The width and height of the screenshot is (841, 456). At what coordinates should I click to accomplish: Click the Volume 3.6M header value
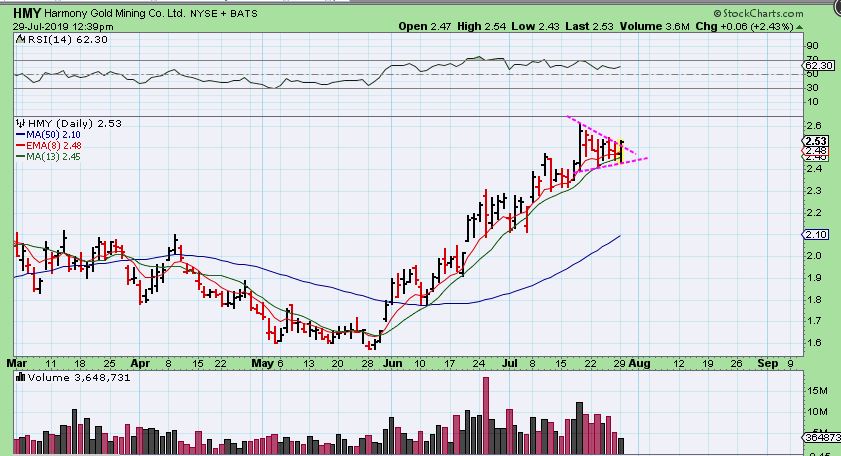click(x=654, y=26)
